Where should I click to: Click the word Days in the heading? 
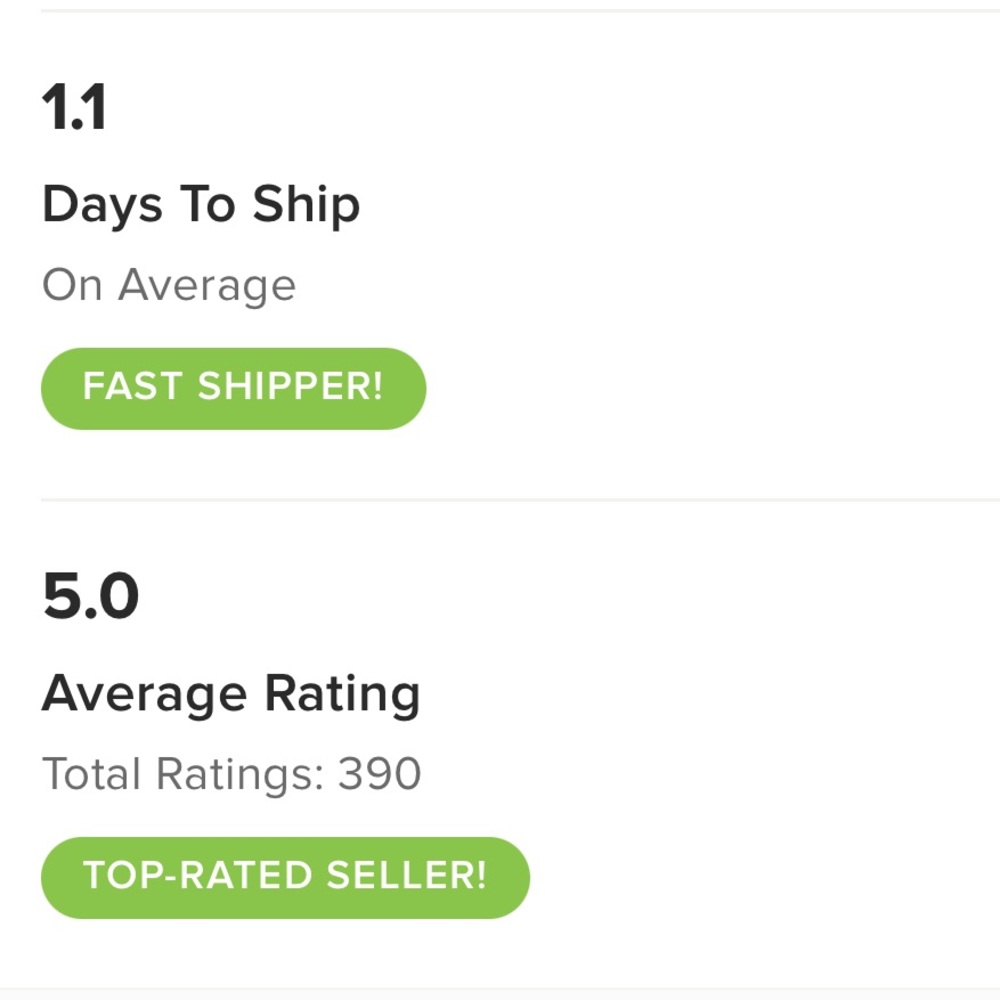tap(102, 205)
